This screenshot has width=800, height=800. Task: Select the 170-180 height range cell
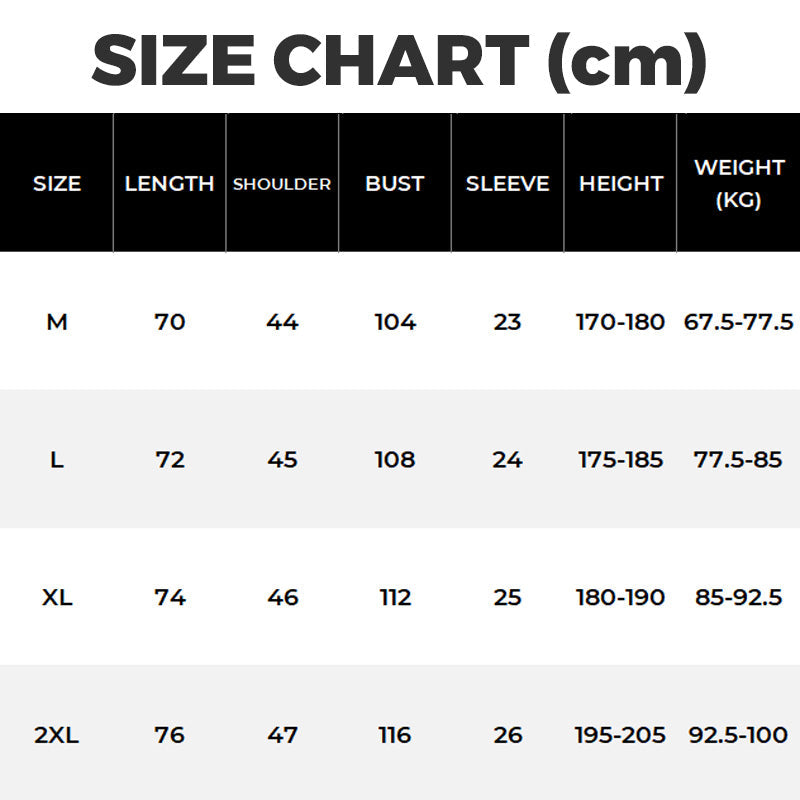(x=621, y=322)
